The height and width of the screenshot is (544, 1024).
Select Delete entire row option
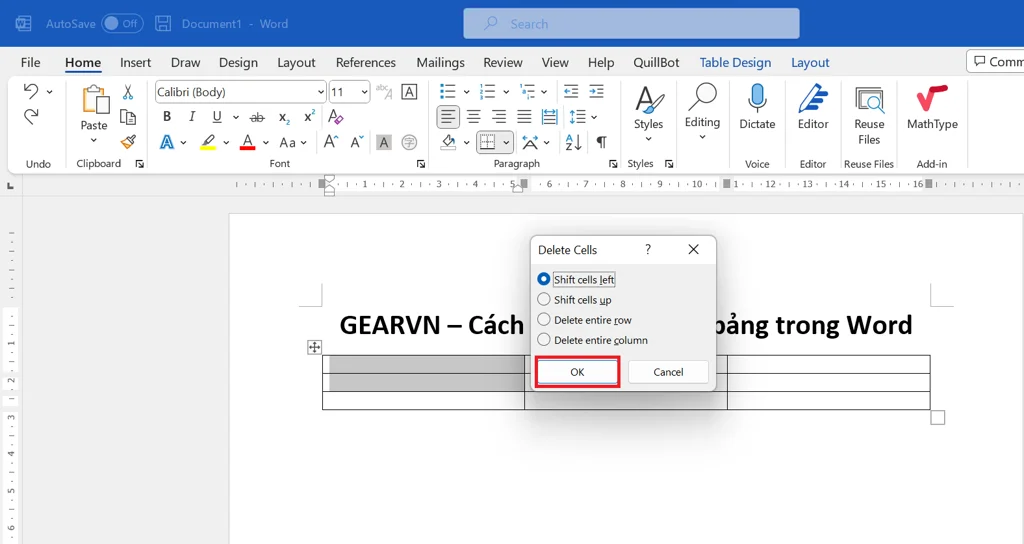[x=584, y=320]
